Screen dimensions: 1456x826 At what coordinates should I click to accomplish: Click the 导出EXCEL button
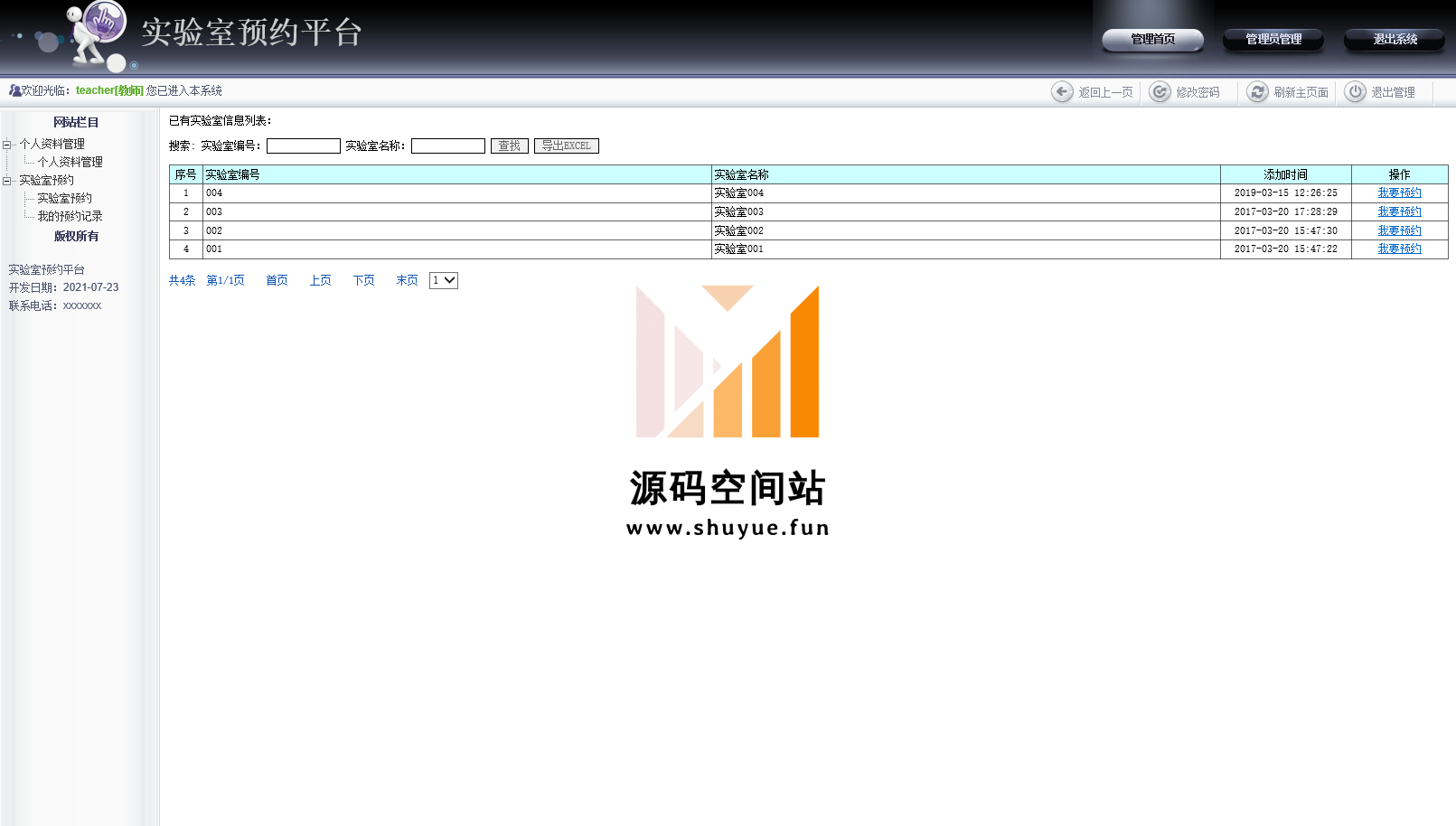567,145
